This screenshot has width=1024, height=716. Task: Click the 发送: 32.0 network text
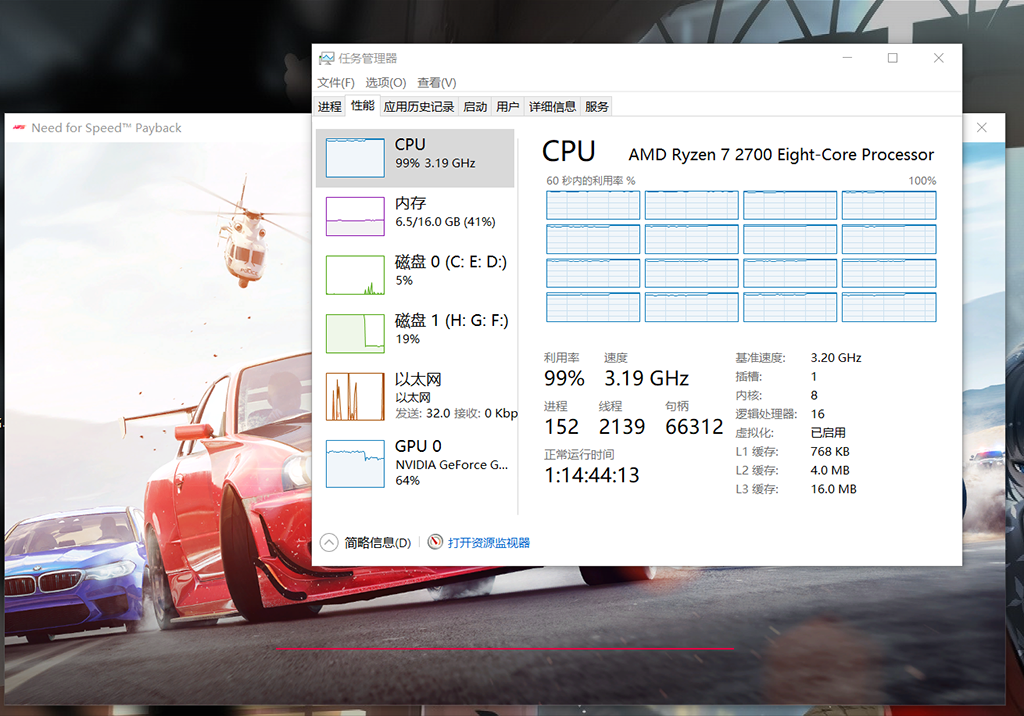(x=423, y=414)
